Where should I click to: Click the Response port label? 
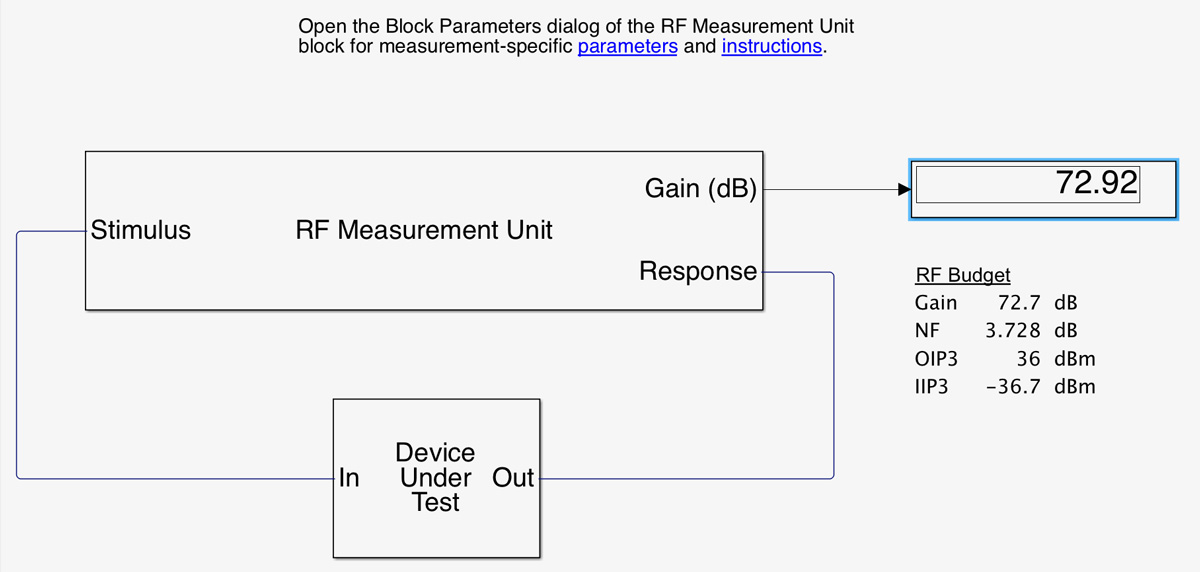click(697, 271)
